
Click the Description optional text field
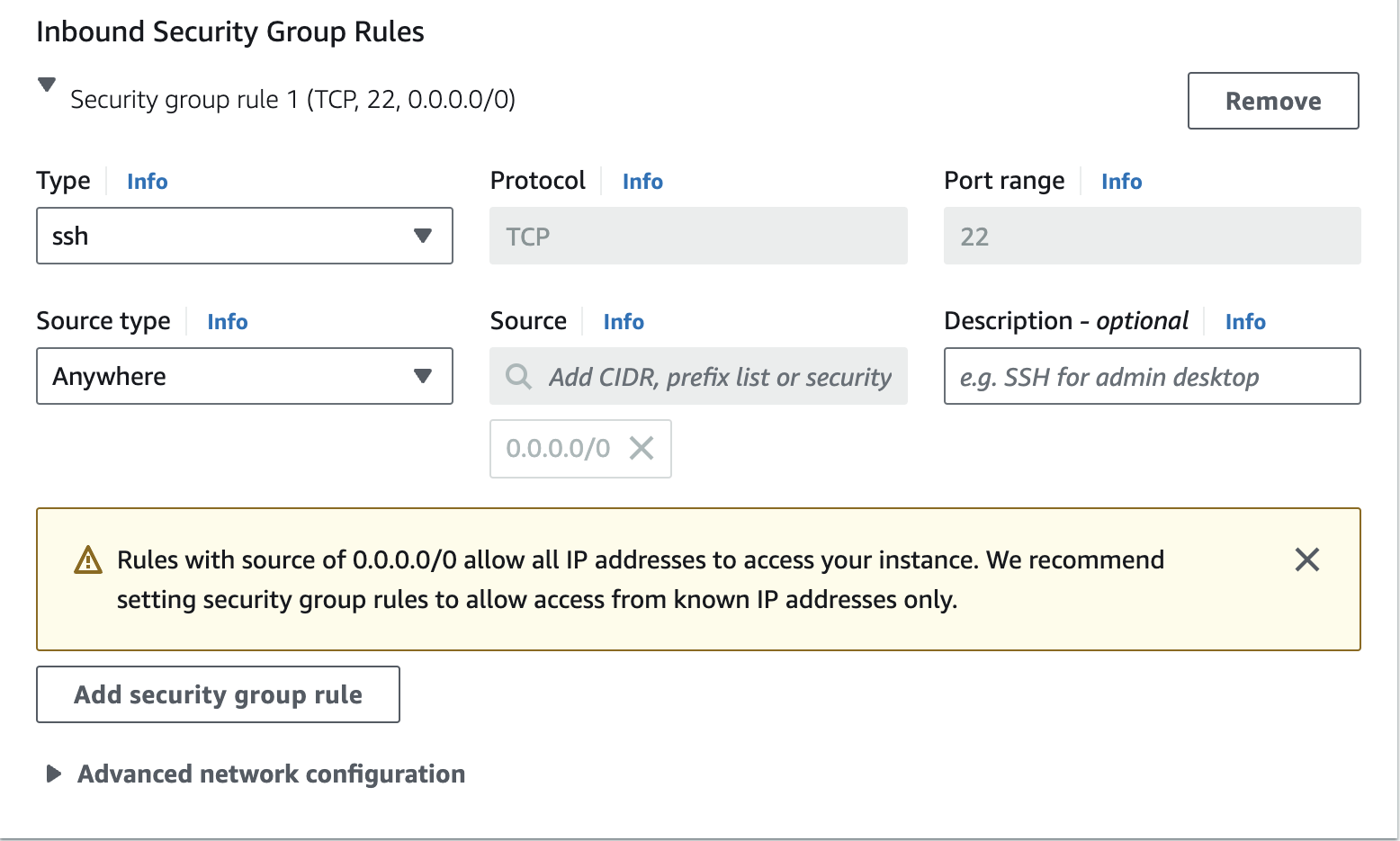click(x=1152, y=376)
